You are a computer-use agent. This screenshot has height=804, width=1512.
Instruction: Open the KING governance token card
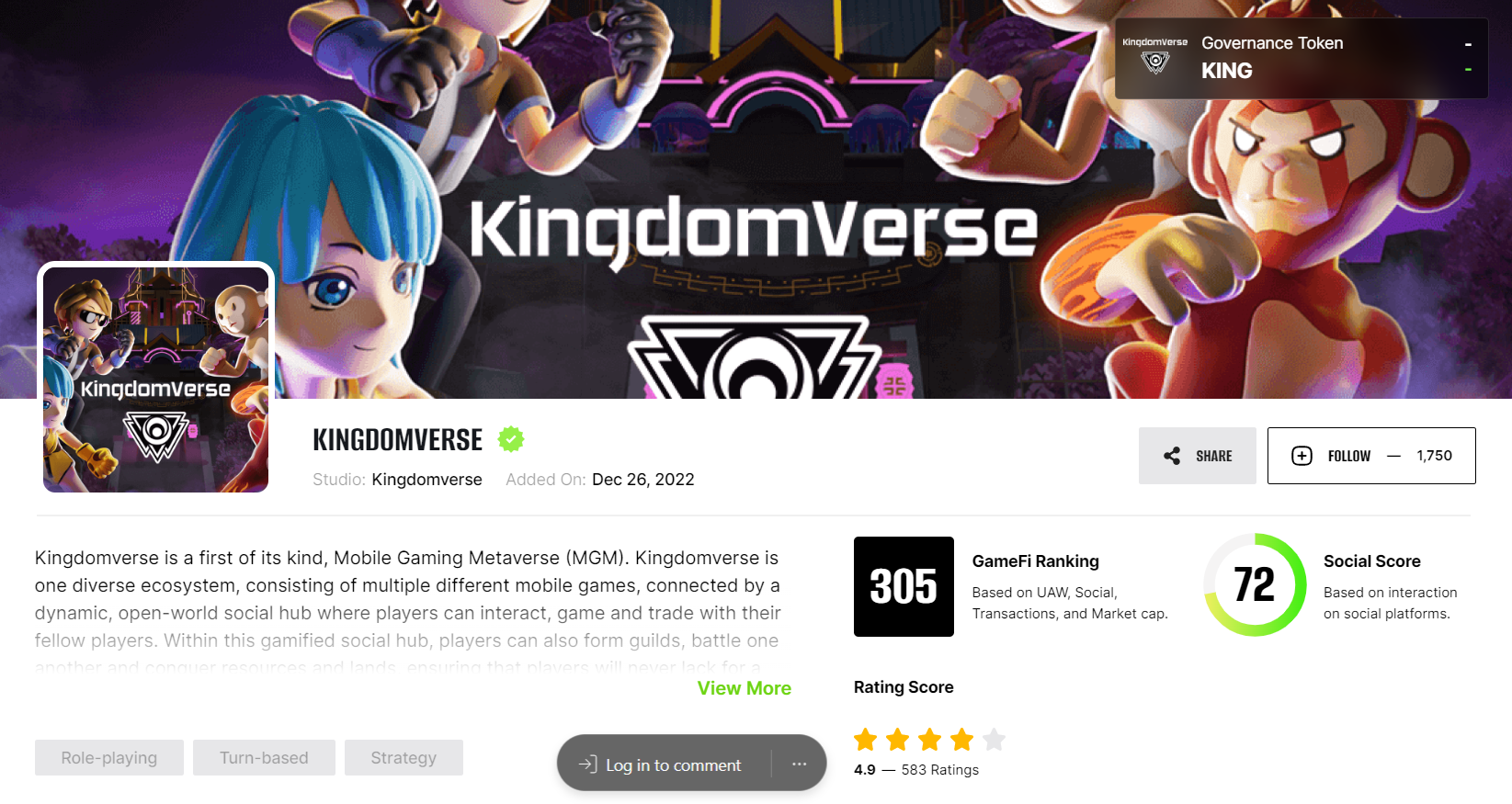1301,58
